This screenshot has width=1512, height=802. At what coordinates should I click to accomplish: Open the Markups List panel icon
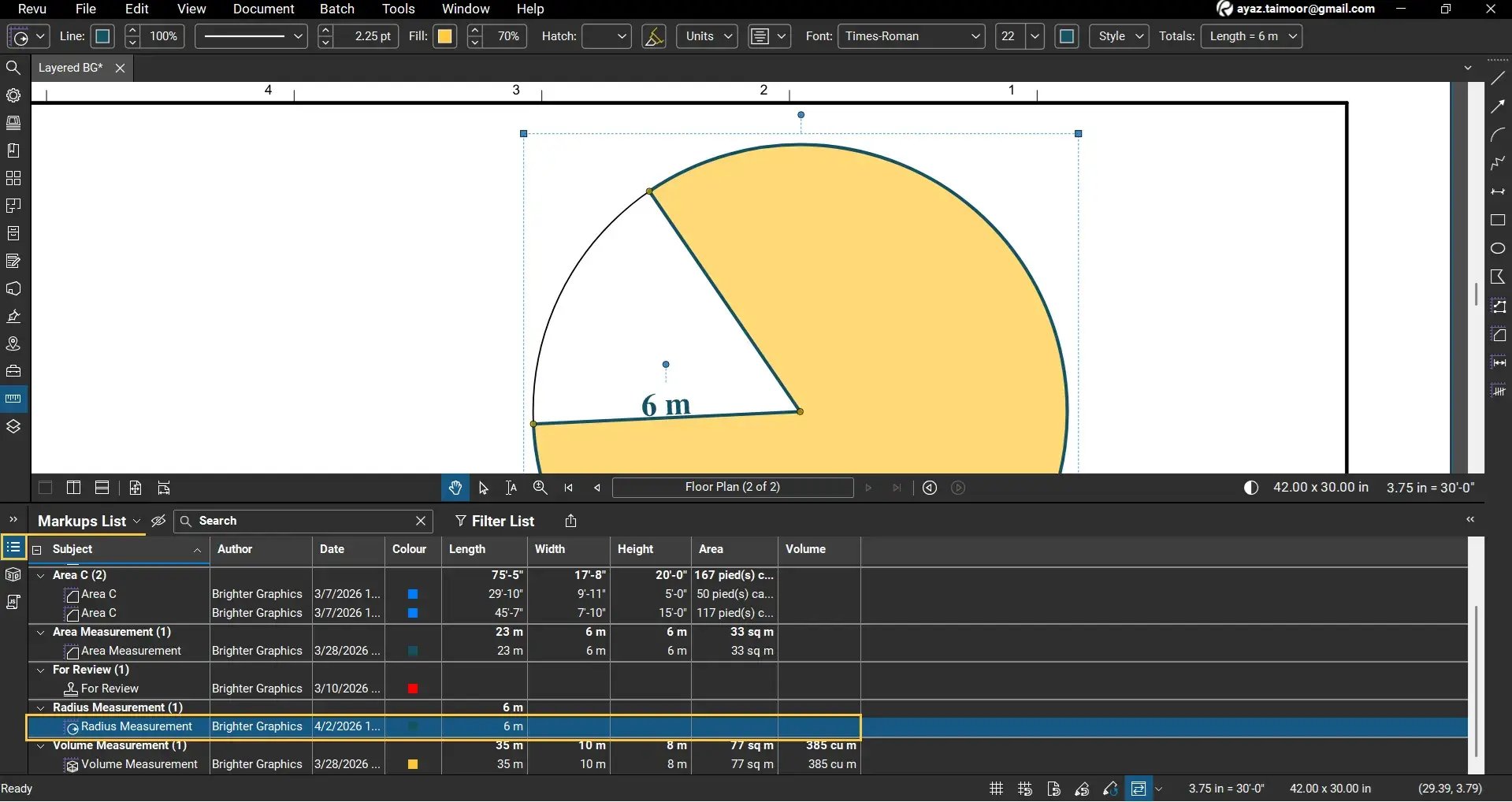coord(13,547)
